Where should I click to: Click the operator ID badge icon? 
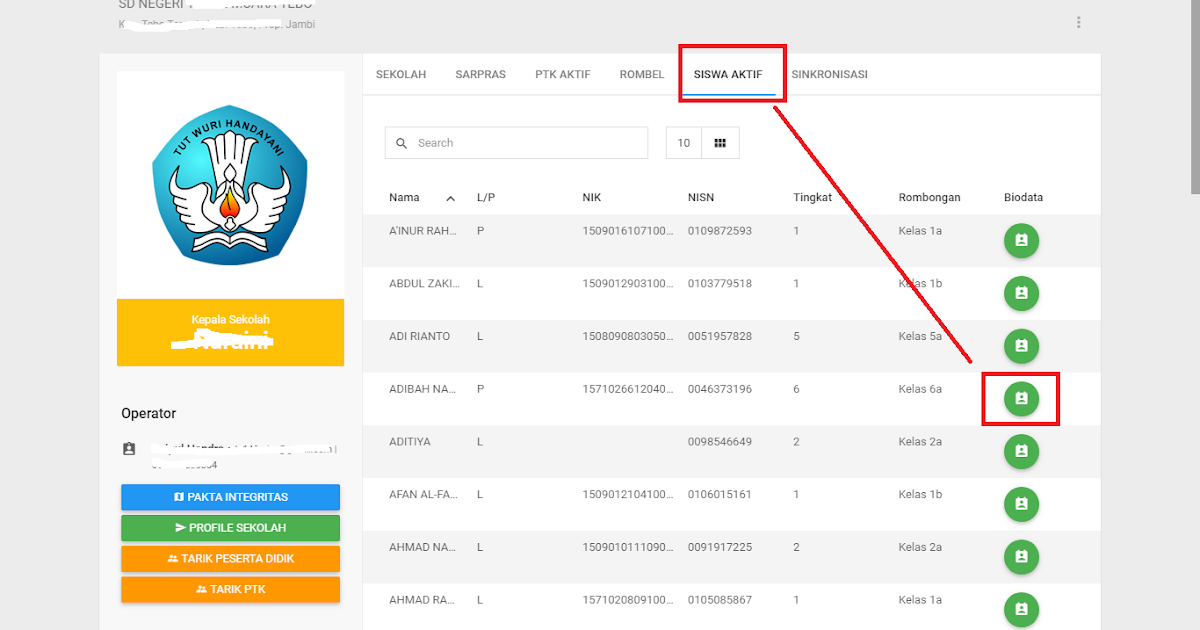(129, 449)
